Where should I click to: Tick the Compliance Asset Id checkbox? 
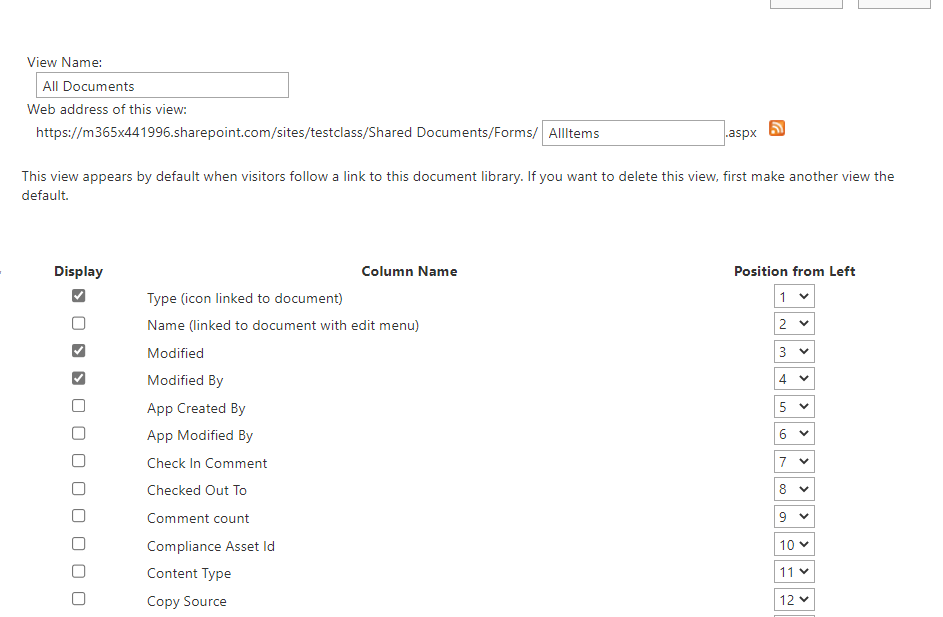point(78,544)
